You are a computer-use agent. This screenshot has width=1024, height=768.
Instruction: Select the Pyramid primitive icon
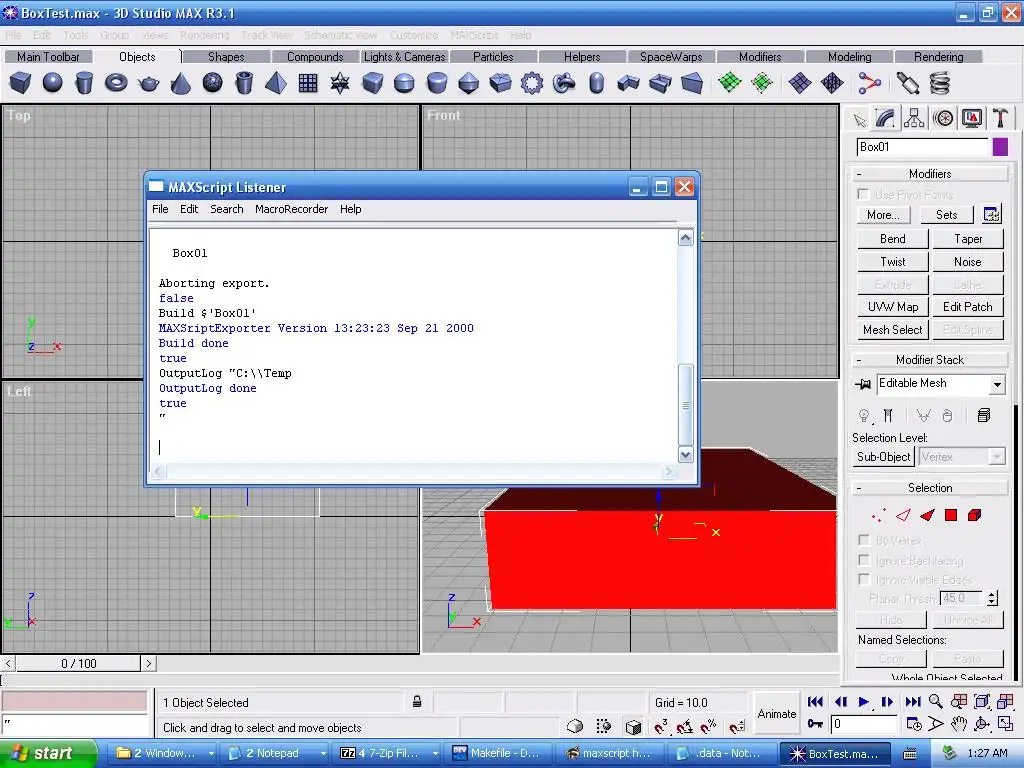click(276, 83)
